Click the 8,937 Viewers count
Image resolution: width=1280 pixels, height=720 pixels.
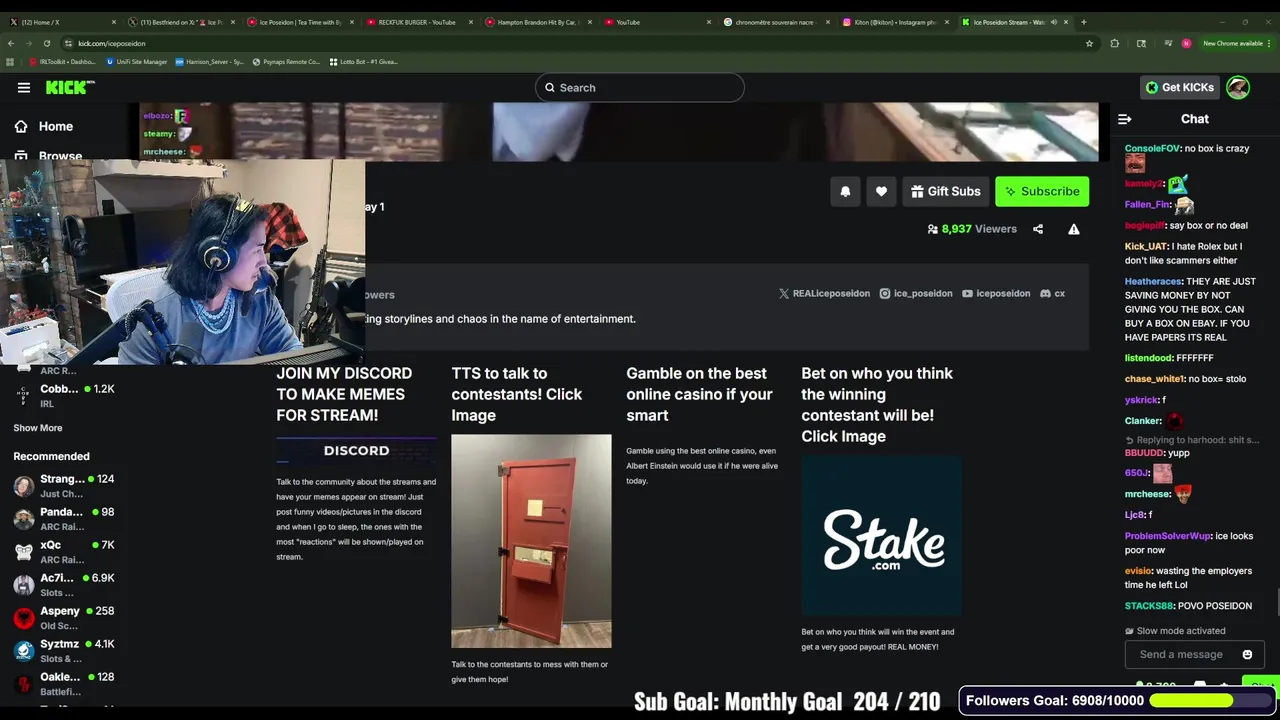click(x=972, y=229)
